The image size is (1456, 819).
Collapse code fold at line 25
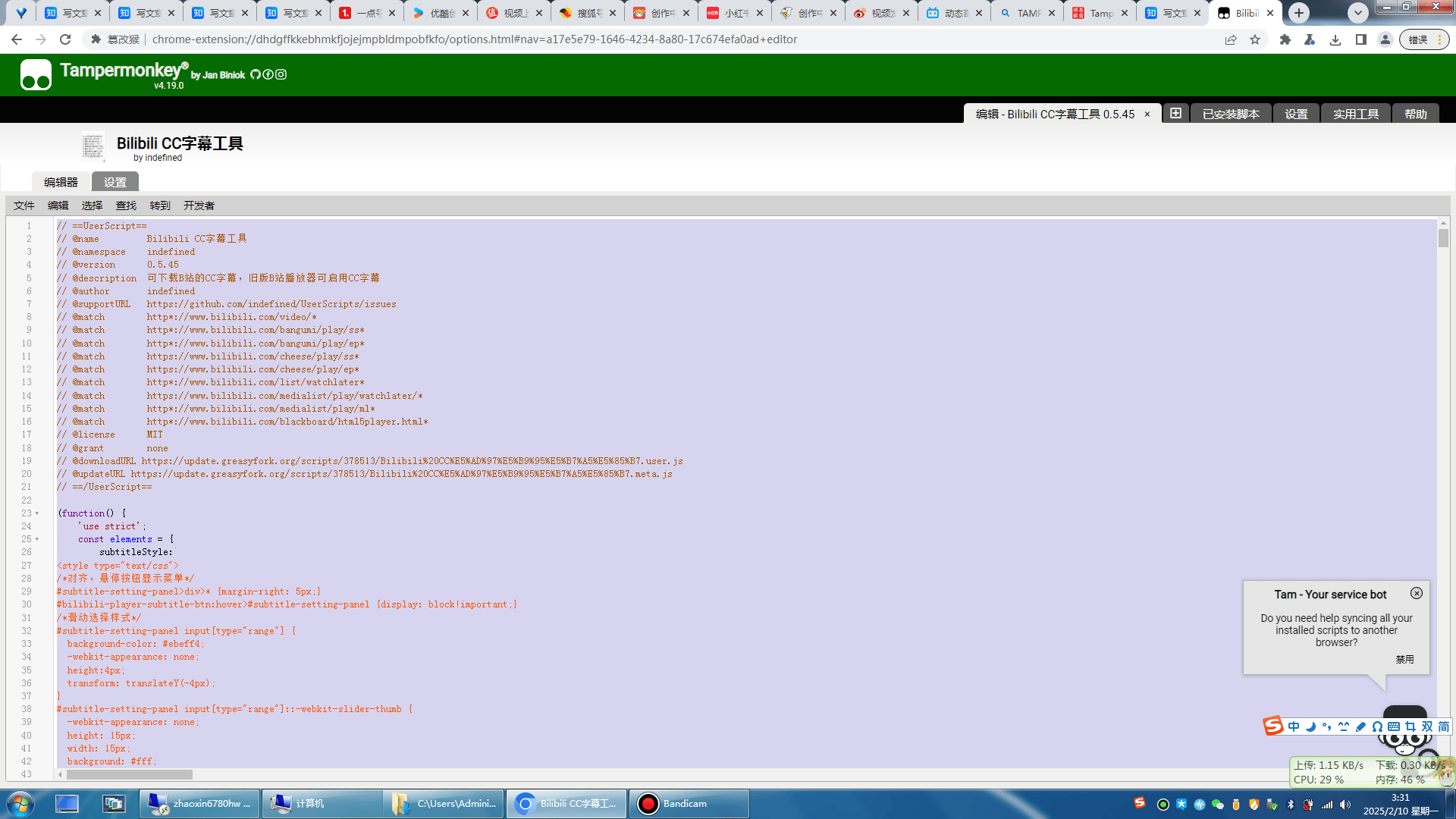(x=37, y=540)
